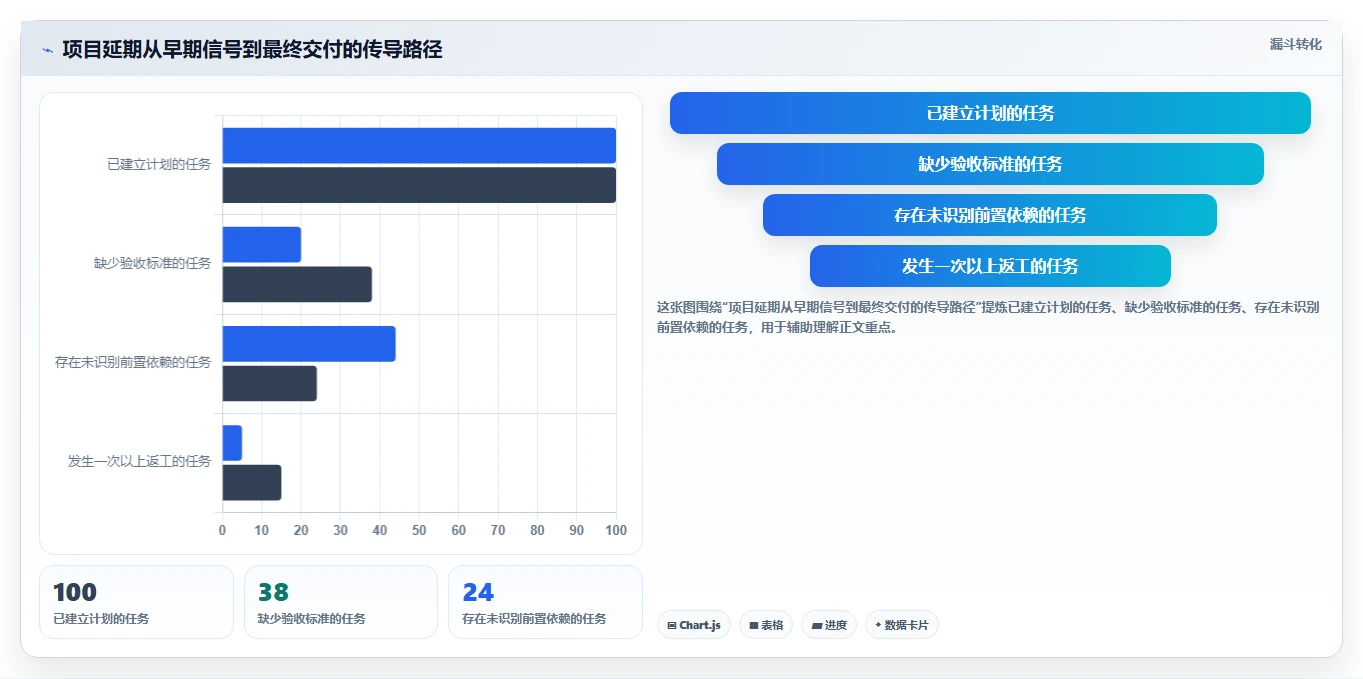Click the title 项目延期从早期信号到最终交付的传导路径
The image size is (1363, 679).
pyautogui.click(x=252, y=49)
